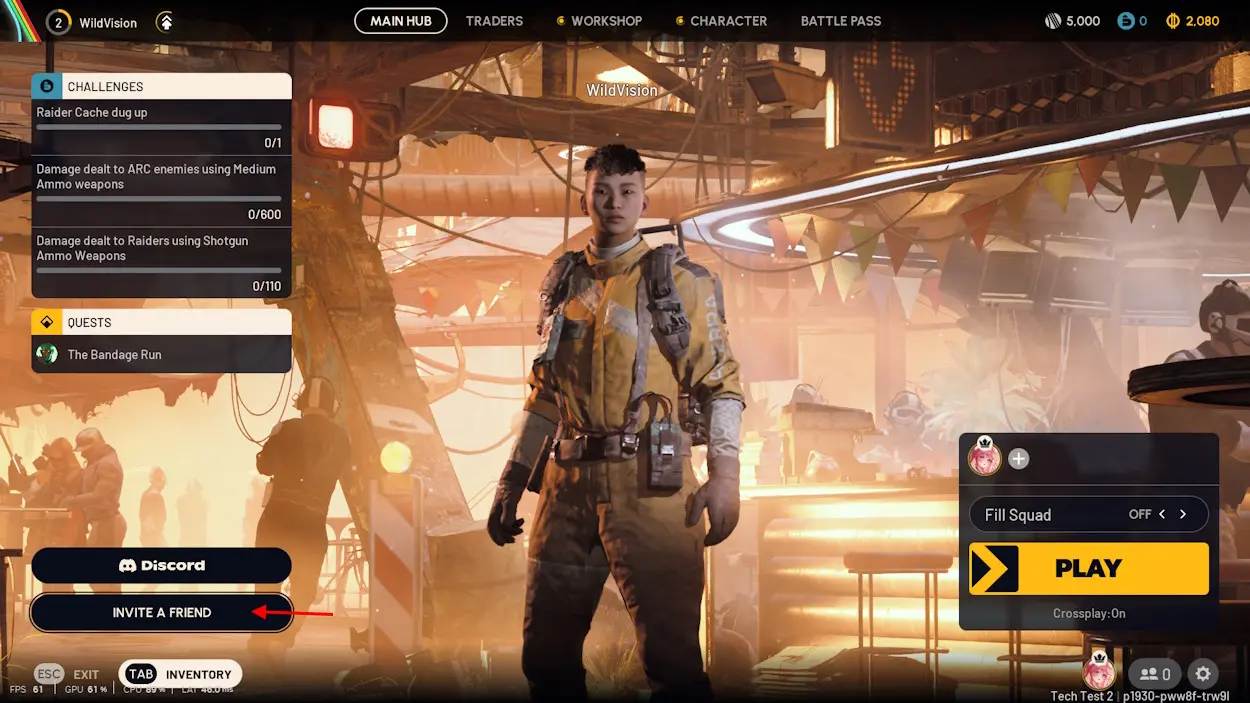Switch to the Traders tab
Viewport: 1250px width, 703px height.
494,21
